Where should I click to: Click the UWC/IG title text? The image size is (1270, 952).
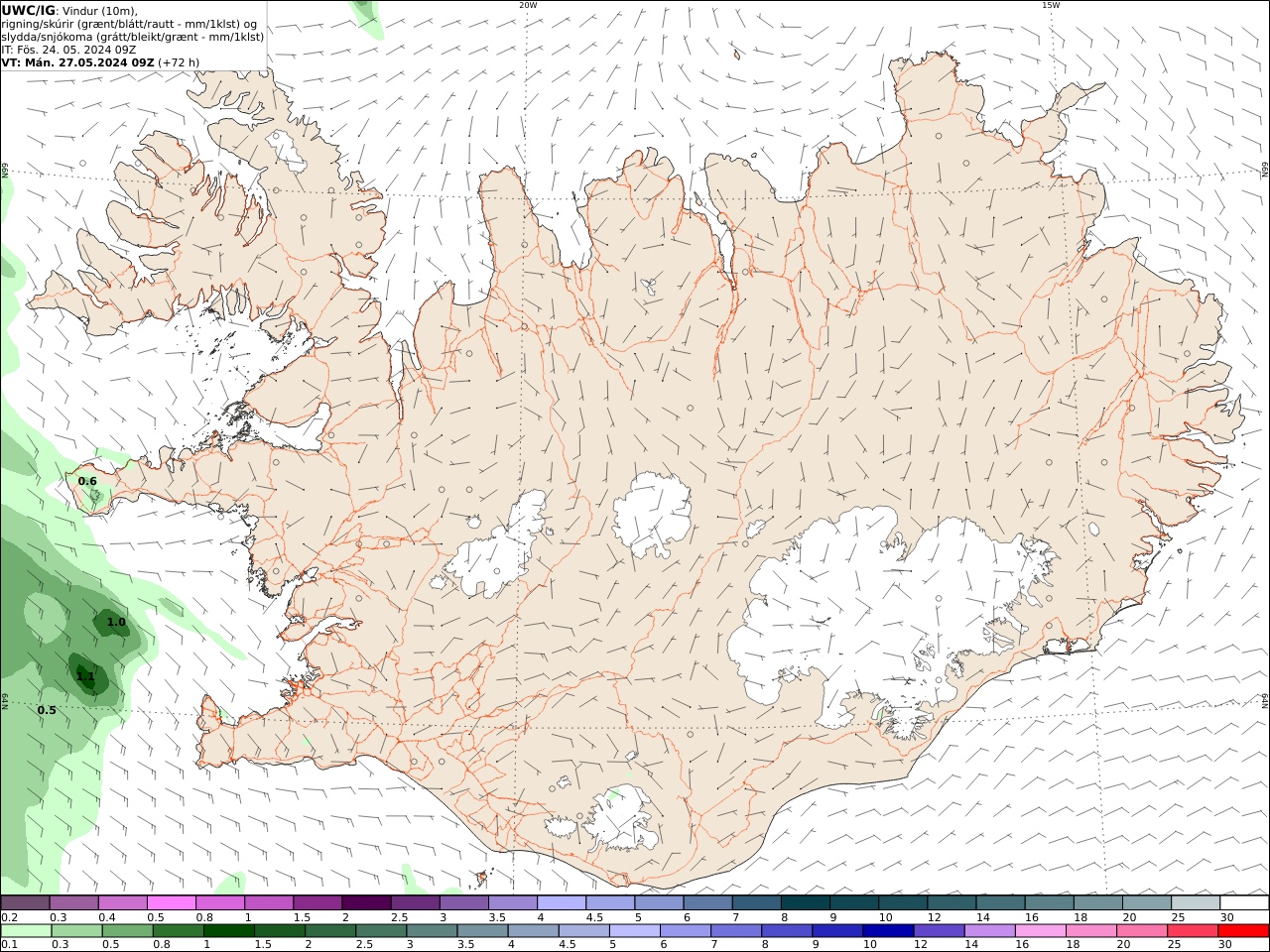pos(27,10)
